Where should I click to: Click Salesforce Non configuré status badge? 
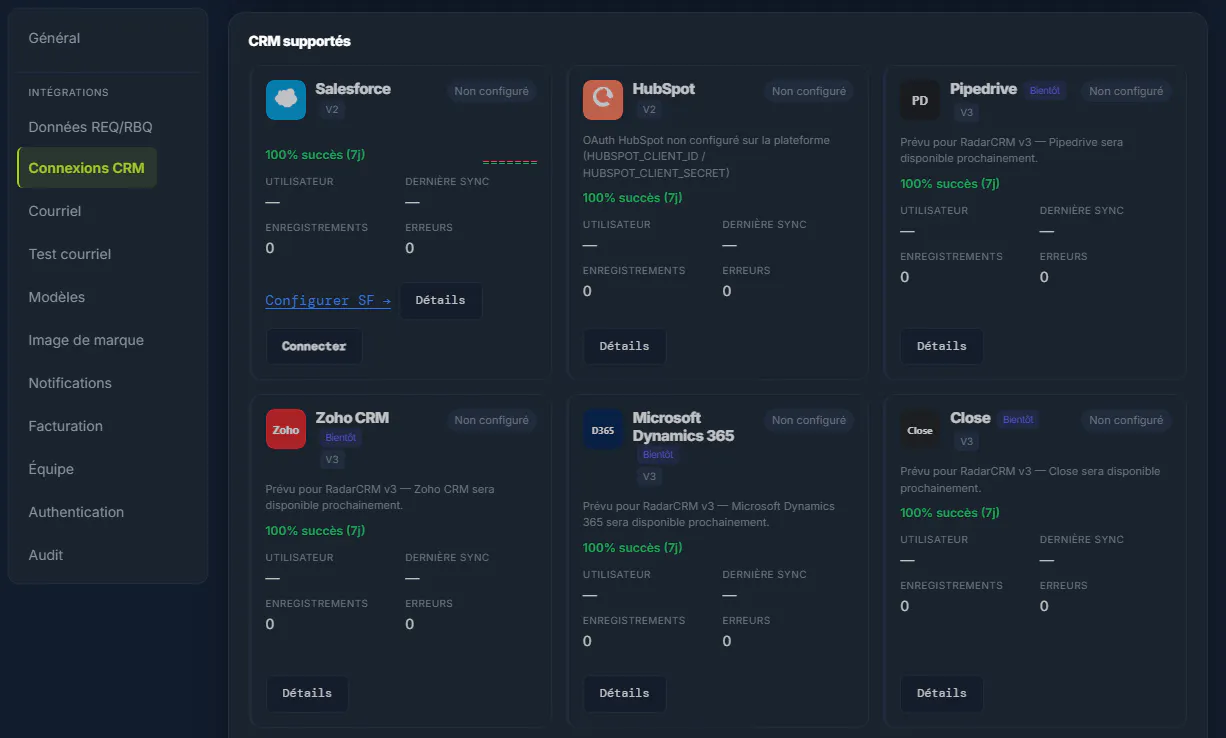tap(491, 91)
